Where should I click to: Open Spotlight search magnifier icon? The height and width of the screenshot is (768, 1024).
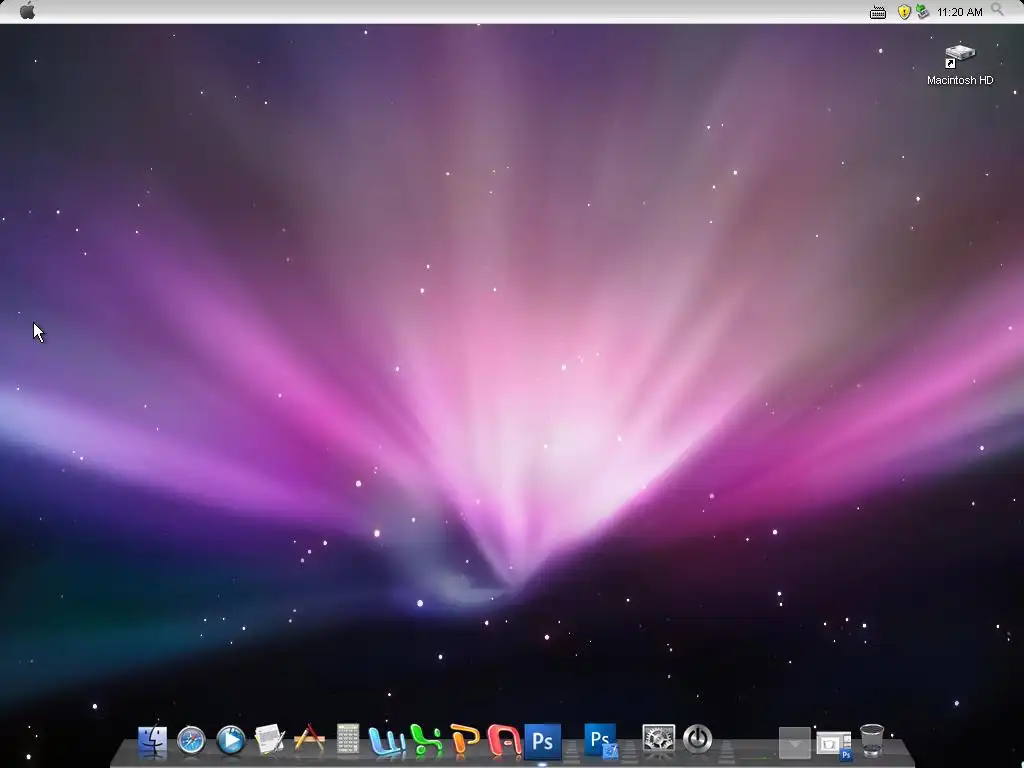point(997,10)
